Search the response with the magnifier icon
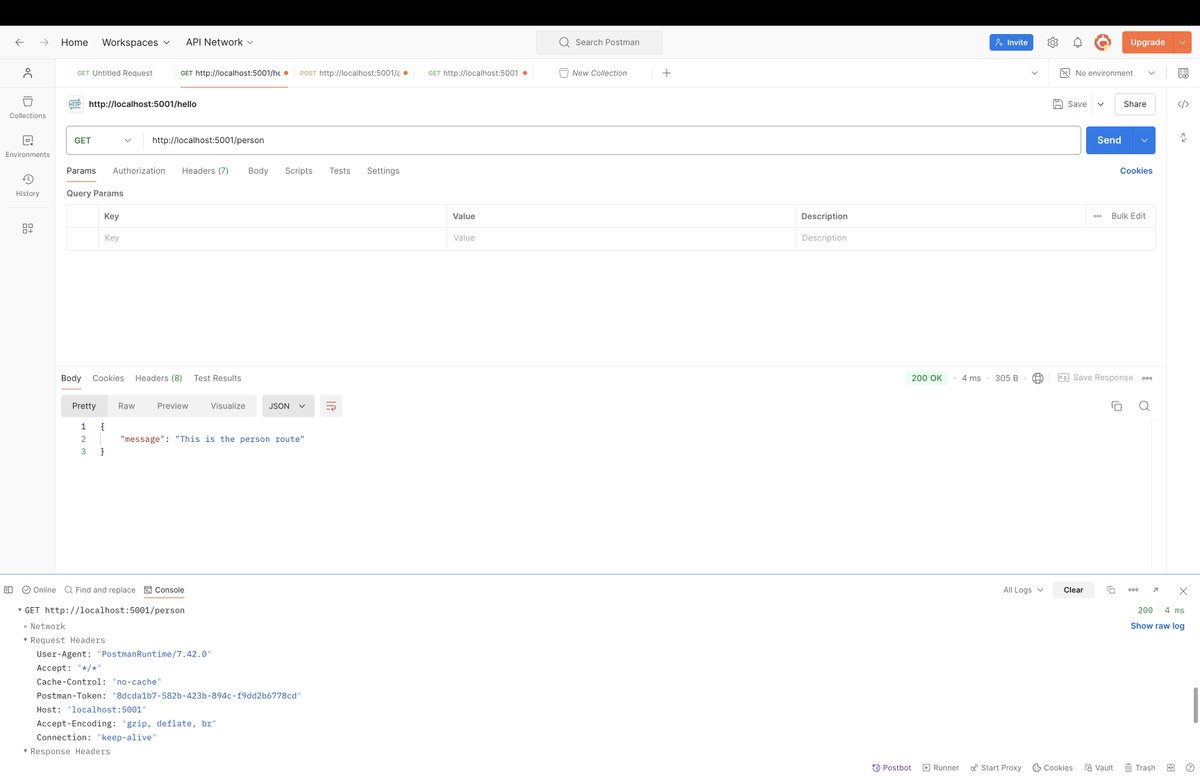Viewport: 1200px width, 776px height. 1144,406
